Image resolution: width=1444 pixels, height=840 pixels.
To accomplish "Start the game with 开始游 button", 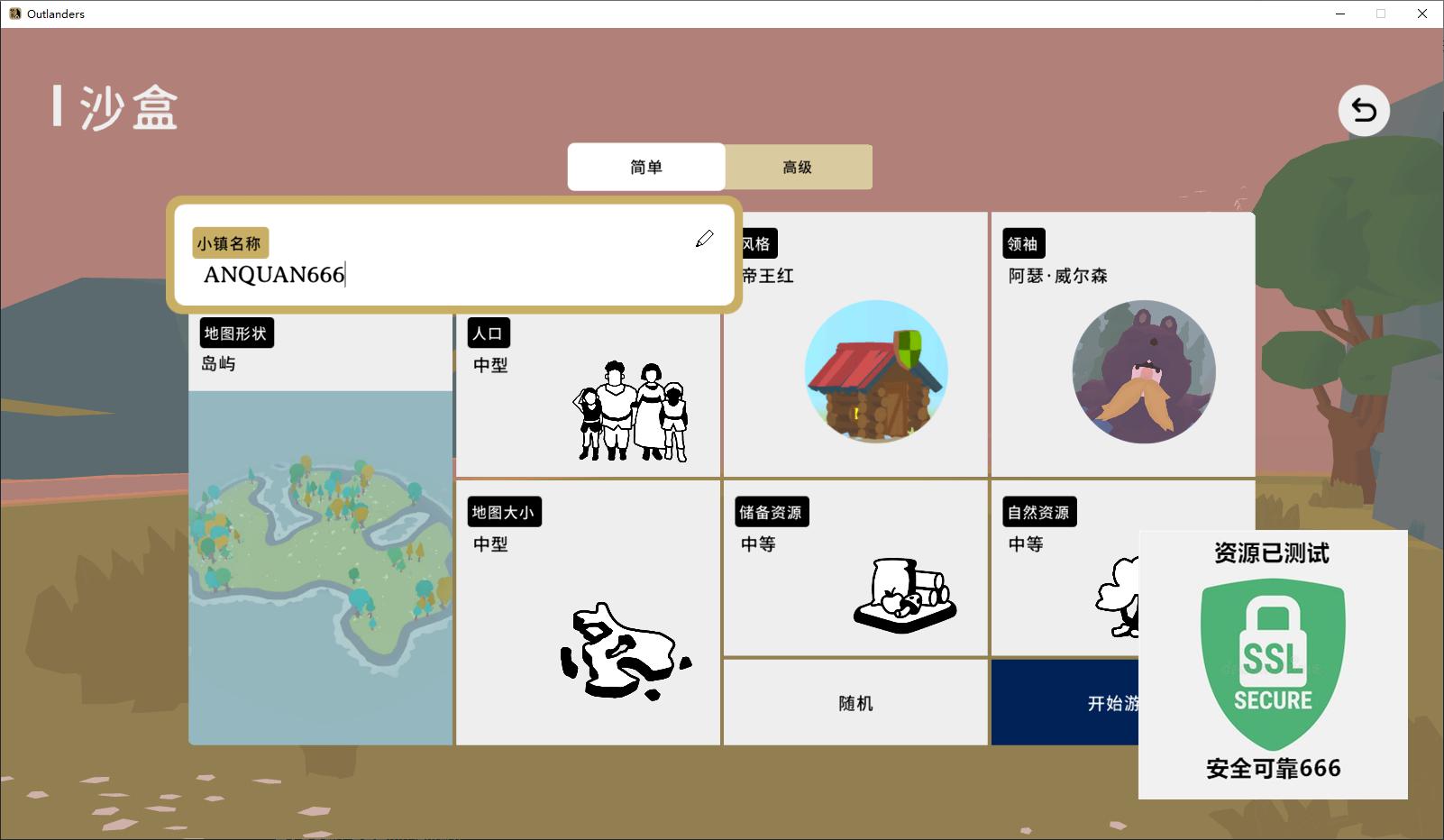I will (x=1065, y=703).
